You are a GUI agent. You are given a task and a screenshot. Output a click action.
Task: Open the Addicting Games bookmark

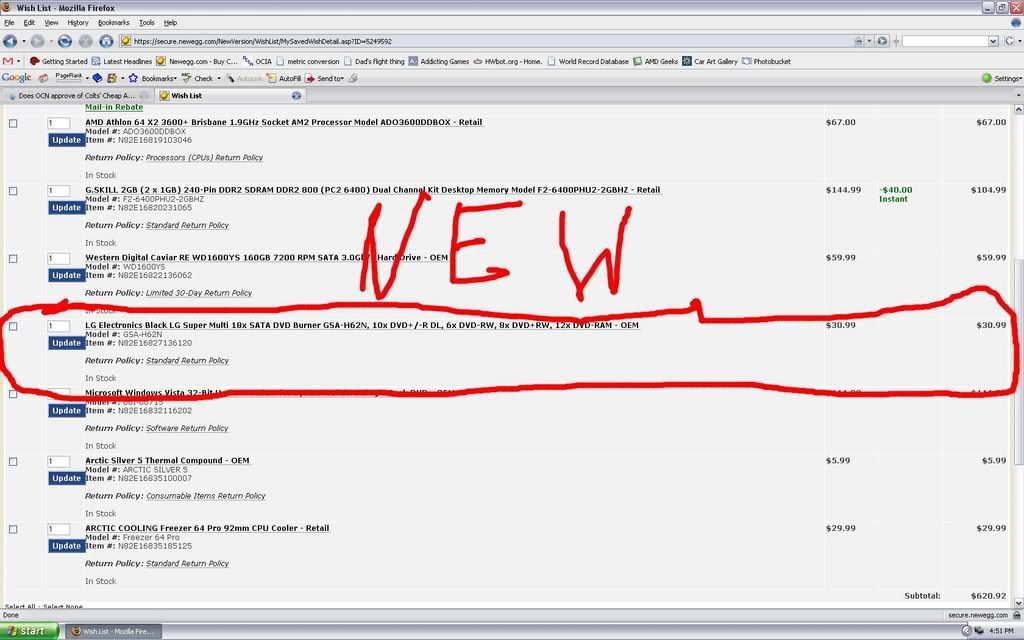(439, 61)
